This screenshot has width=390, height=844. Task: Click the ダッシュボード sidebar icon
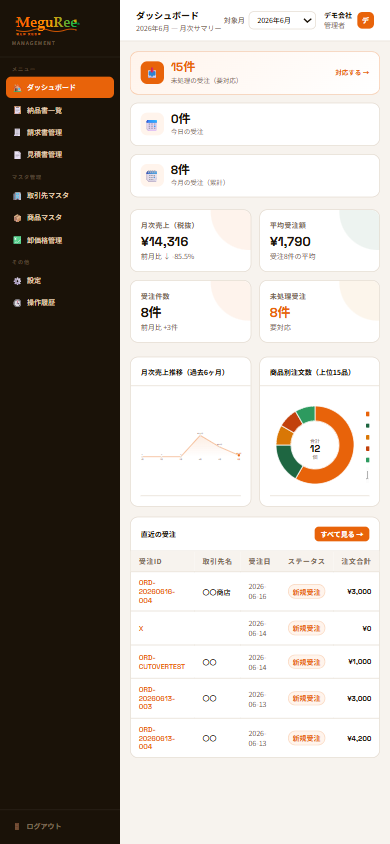[17, 88]
